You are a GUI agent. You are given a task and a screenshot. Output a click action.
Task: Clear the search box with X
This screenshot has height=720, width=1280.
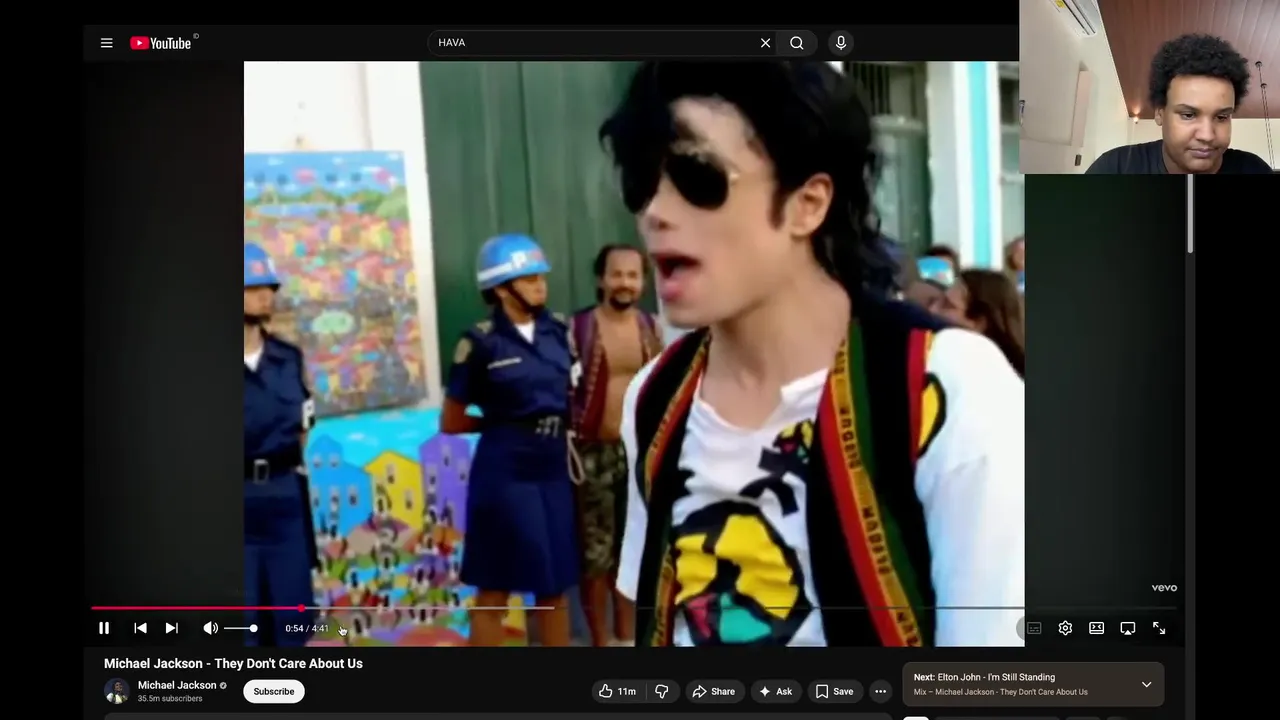765,43
